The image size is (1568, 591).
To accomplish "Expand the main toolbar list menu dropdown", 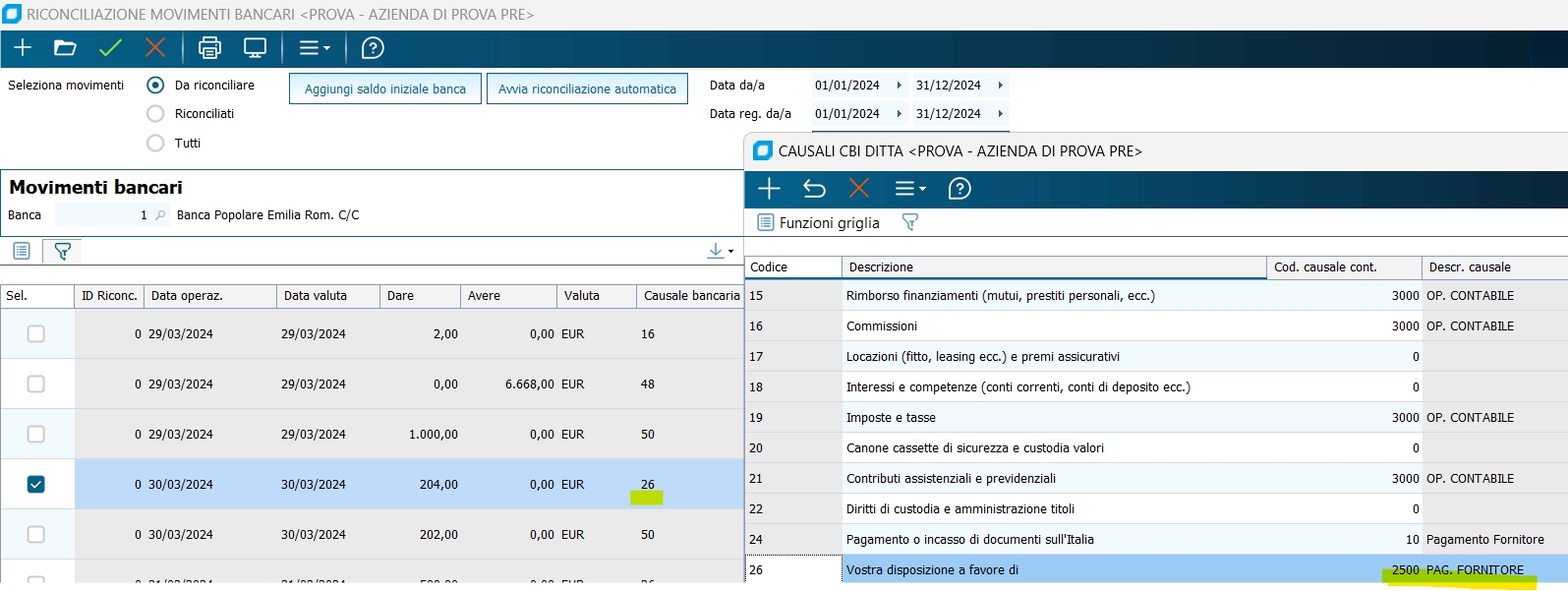I will (x=315, y=48).
